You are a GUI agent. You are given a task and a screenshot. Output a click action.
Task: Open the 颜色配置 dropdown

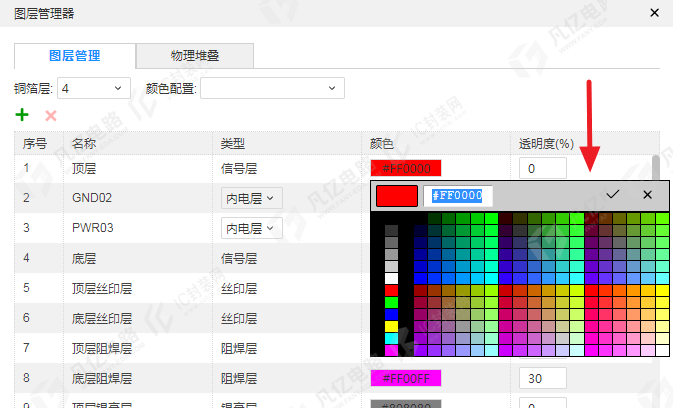pyautogui.click(x=272, y=88)
